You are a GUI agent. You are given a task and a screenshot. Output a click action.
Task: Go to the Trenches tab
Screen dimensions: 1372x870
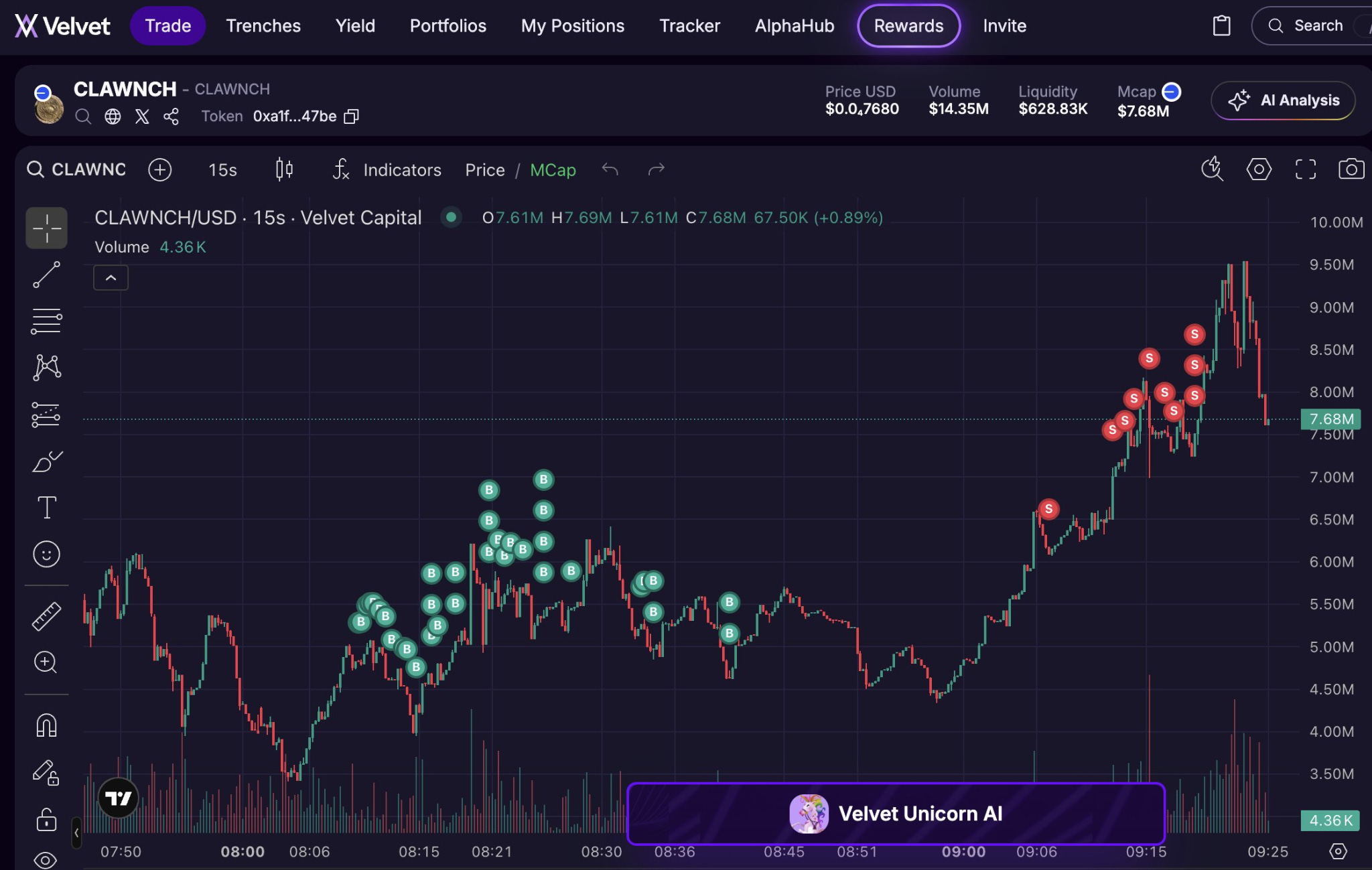(263, 26)
